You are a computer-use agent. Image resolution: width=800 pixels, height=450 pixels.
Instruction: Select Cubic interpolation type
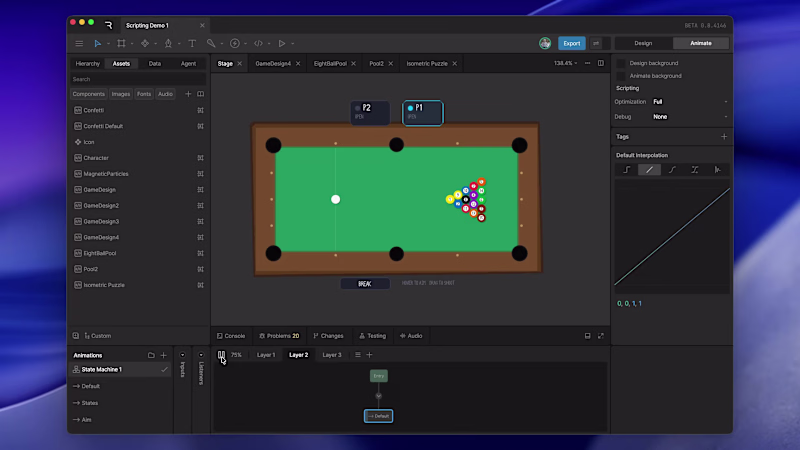click(672, 169)
